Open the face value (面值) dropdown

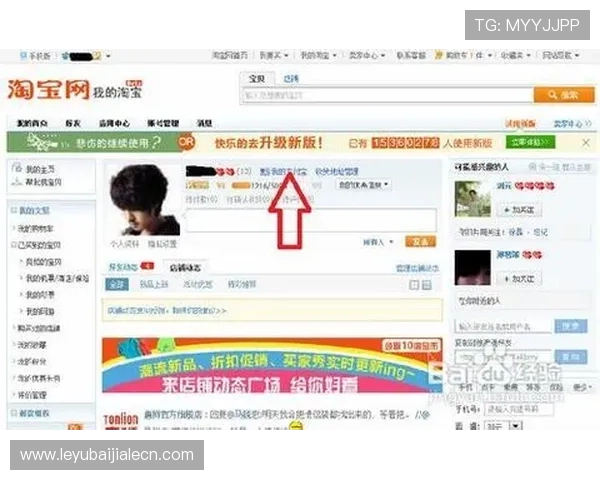tap(503, 425)
